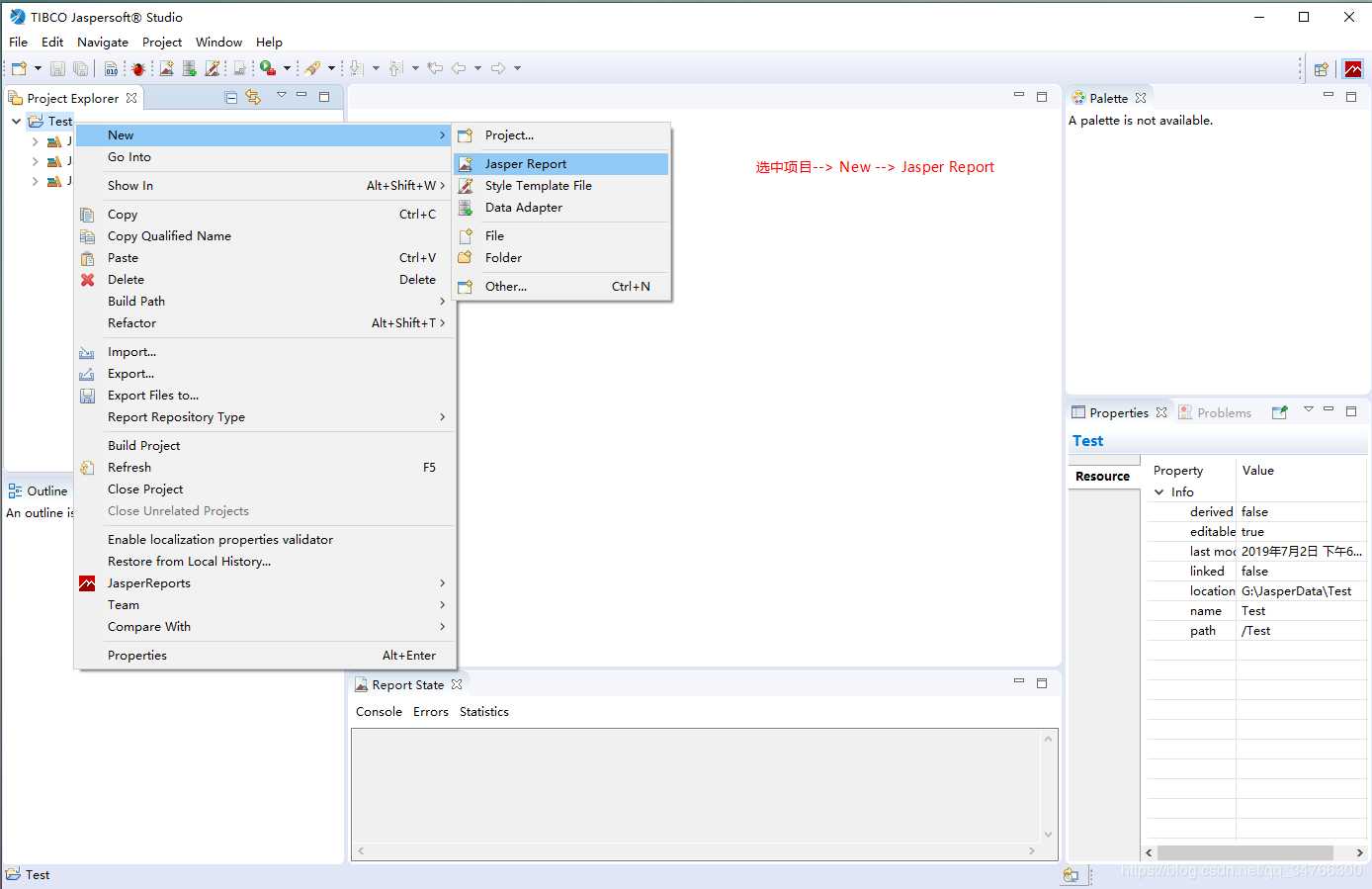
Task: Open the Back history dropdown arrow
Action: pos(477,68)
